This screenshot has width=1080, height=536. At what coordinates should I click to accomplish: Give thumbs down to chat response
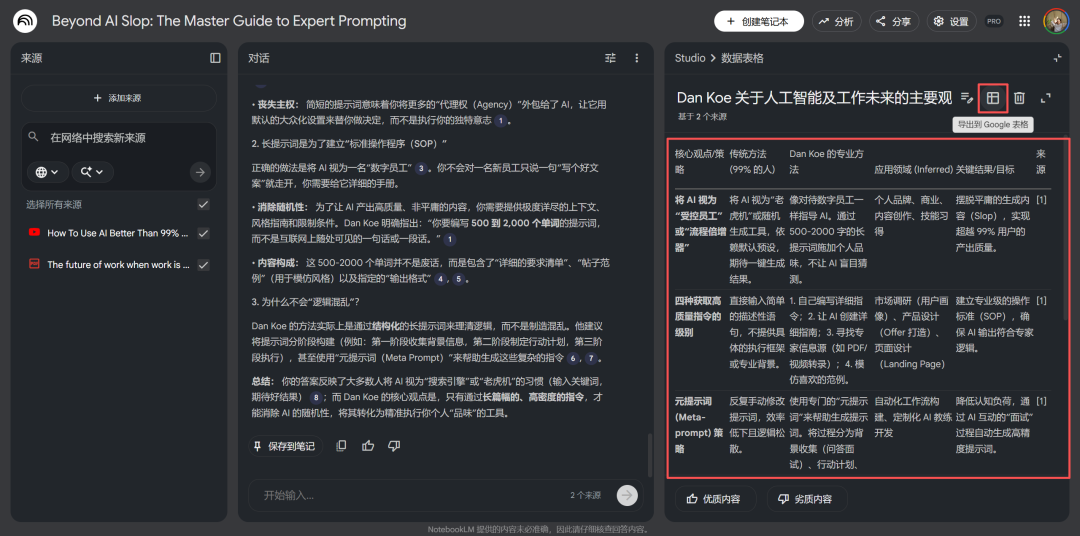[x=394, y=446]
